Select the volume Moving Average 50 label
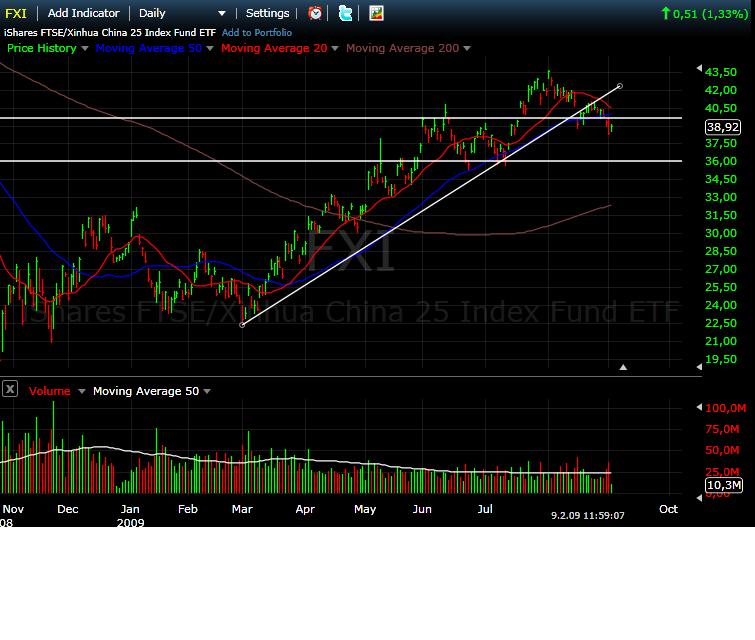The height and width of the screenshot is (640, 755). pos(146,391)
